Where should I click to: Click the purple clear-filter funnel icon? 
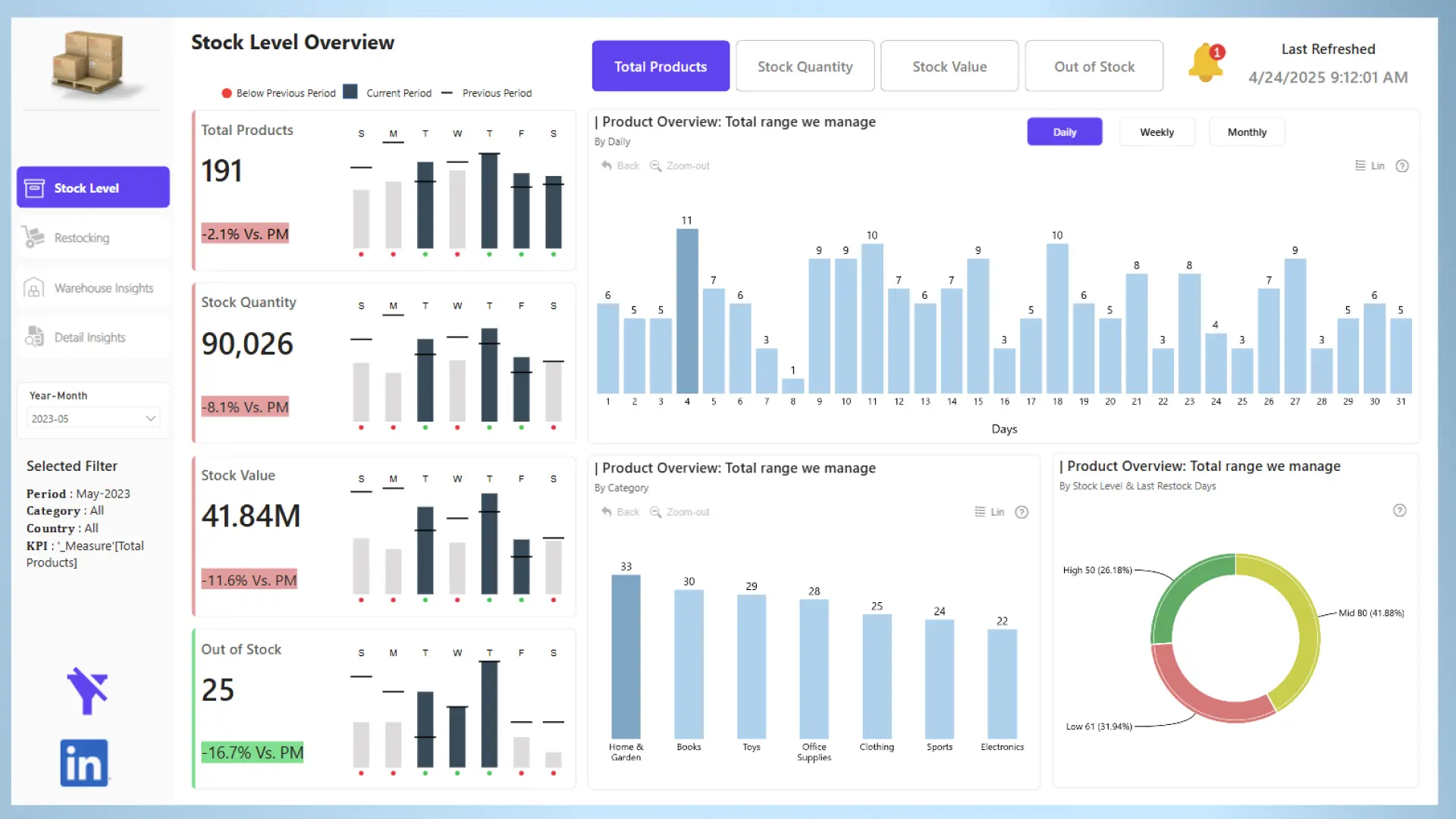point(87,690)
